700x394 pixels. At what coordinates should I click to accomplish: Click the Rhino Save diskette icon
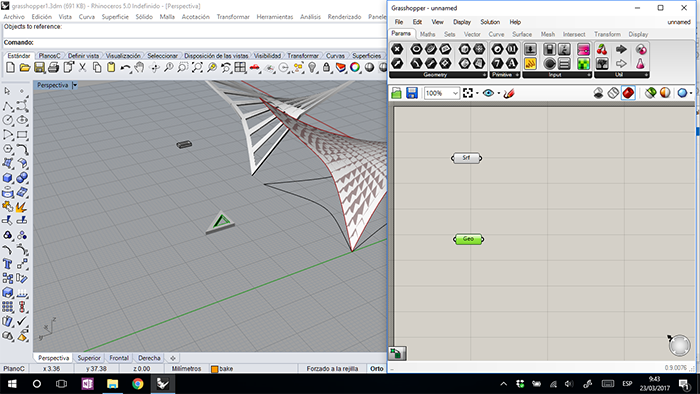(x=39, y=68)
